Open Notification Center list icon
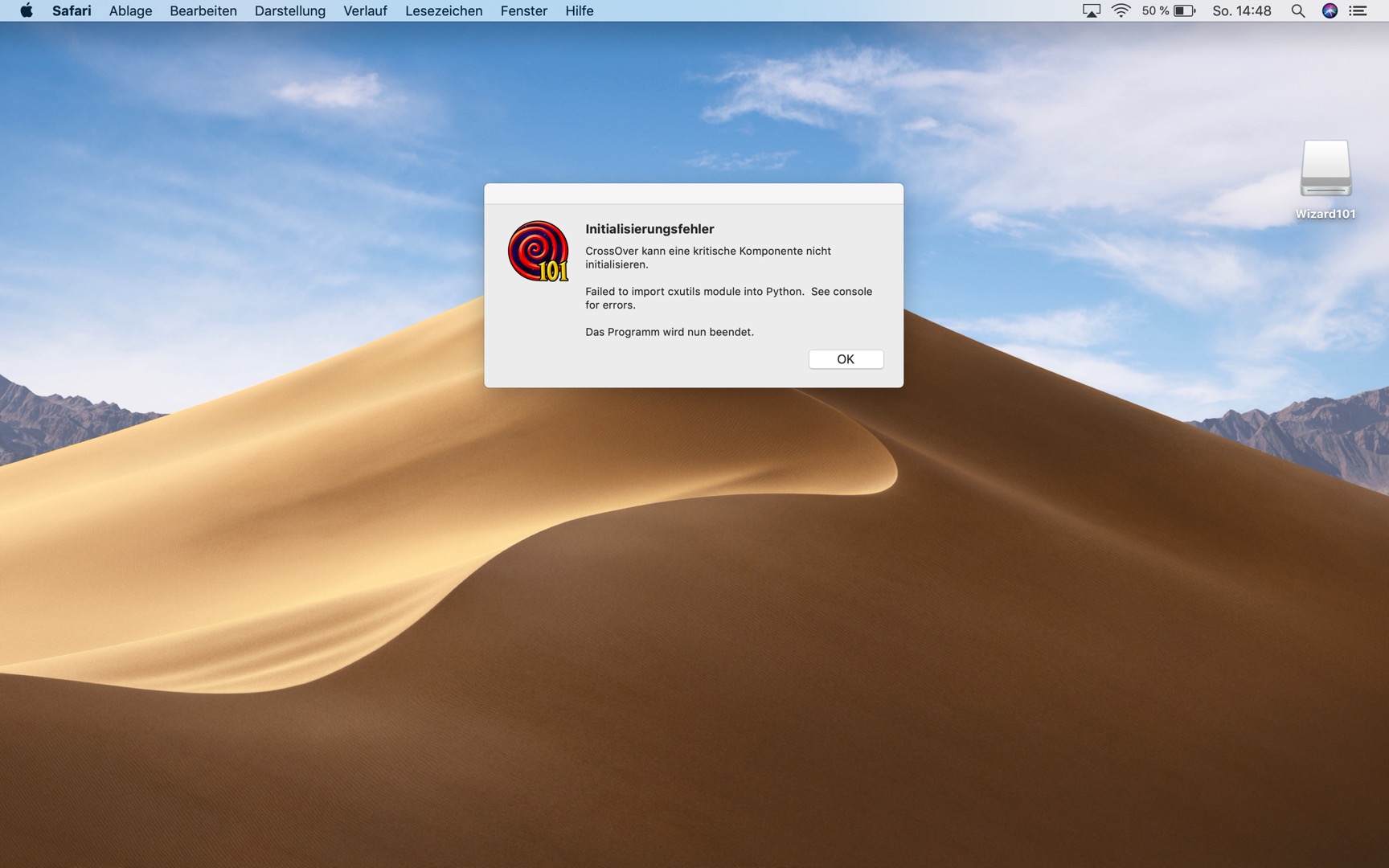The height and width of the screenshot is (868, 1389). pos(1358,10)
